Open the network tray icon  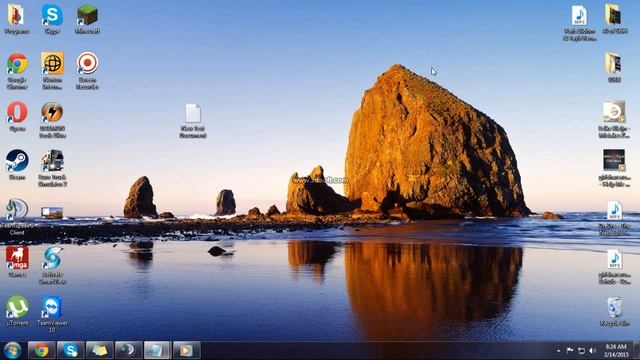point(581,351)
